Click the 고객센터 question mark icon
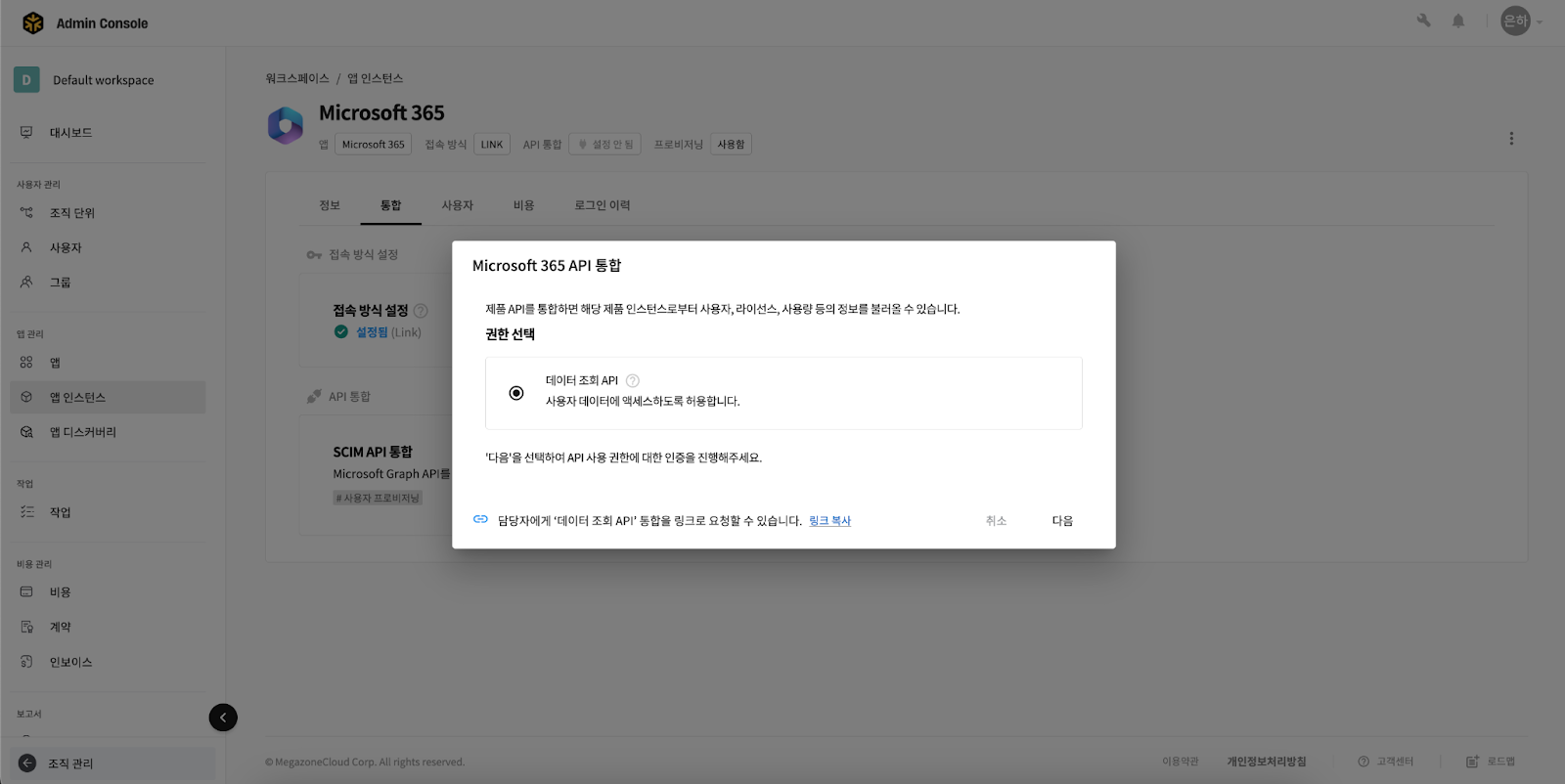The image size is (1565, 784). click(x=1364, y=762)
